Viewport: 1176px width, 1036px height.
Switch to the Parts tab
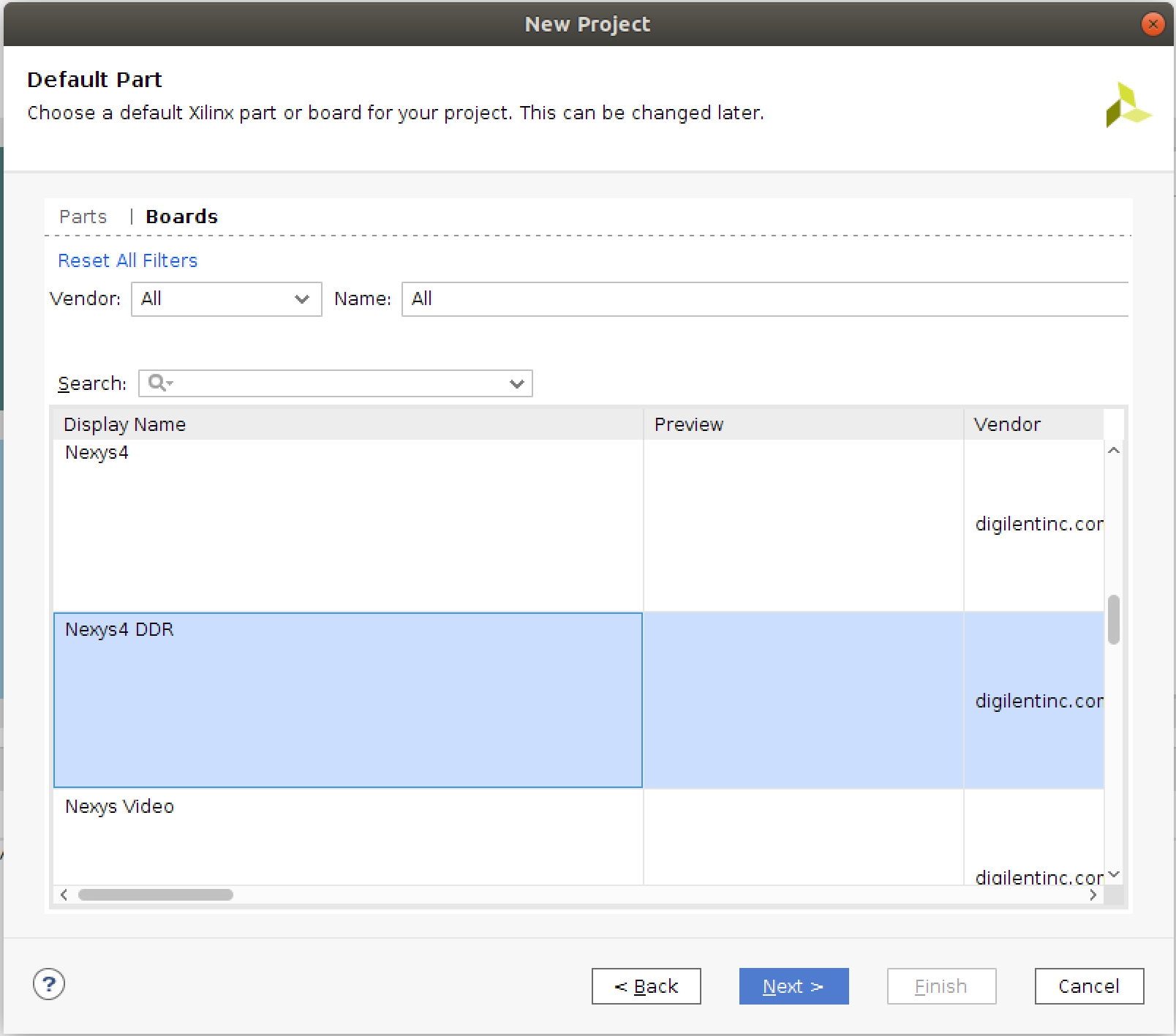pos(83,217)
